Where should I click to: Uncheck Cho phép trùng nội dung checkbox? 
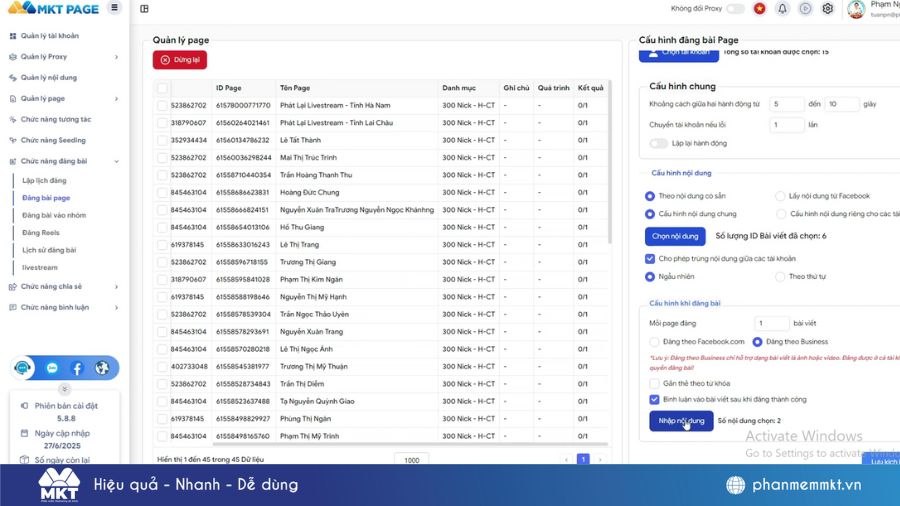pyautogui.click(x=650, y=259)
